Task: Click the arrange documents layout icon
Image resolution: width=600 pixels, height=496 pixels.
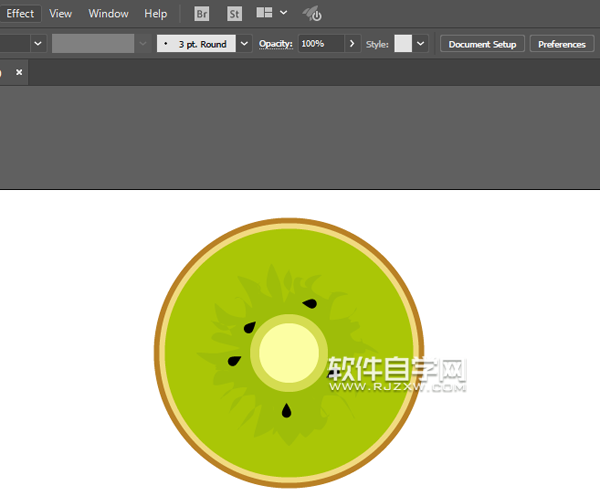Action: click(x=264, y=14)
